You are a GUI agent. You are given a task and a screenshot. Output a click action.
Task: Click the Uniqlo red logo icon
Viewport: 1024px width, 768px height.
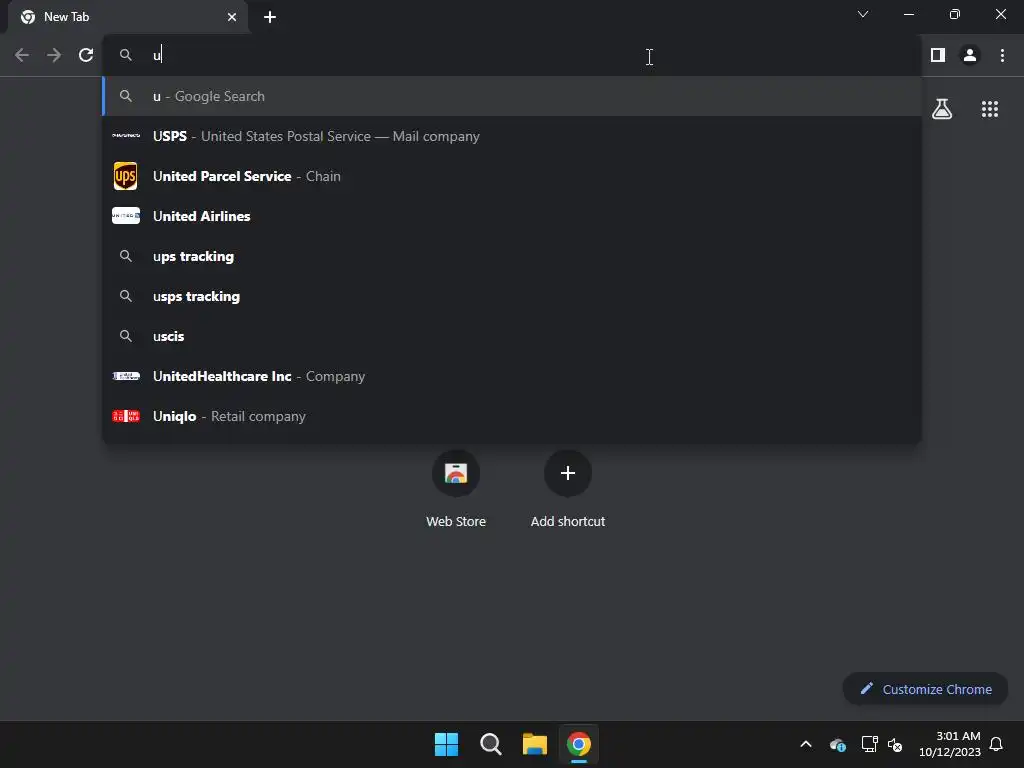[125, 416]
